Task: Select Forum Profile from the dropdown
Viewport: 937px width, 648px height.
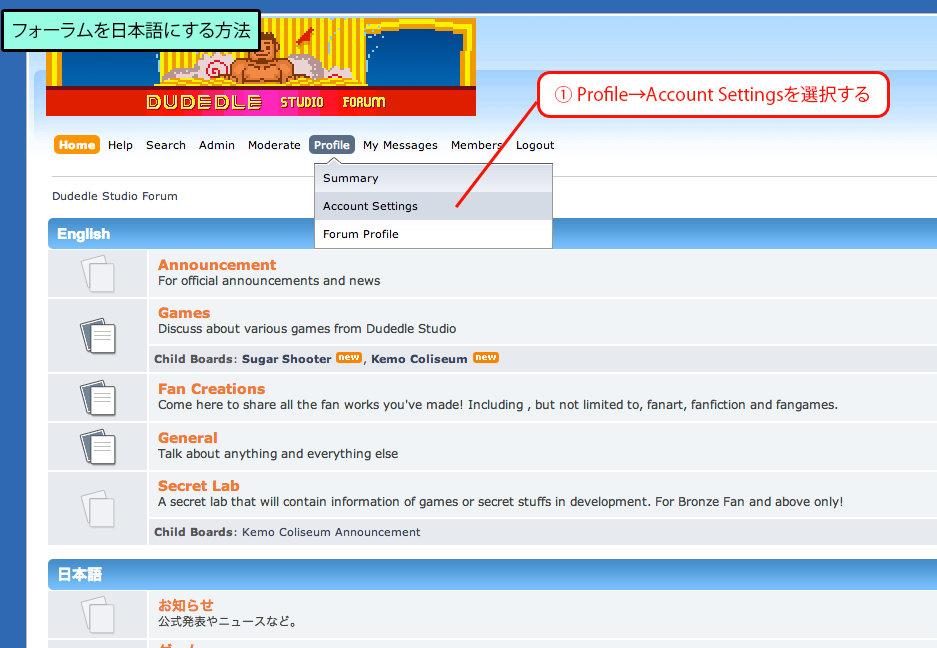Action: [x=433, y=234]
